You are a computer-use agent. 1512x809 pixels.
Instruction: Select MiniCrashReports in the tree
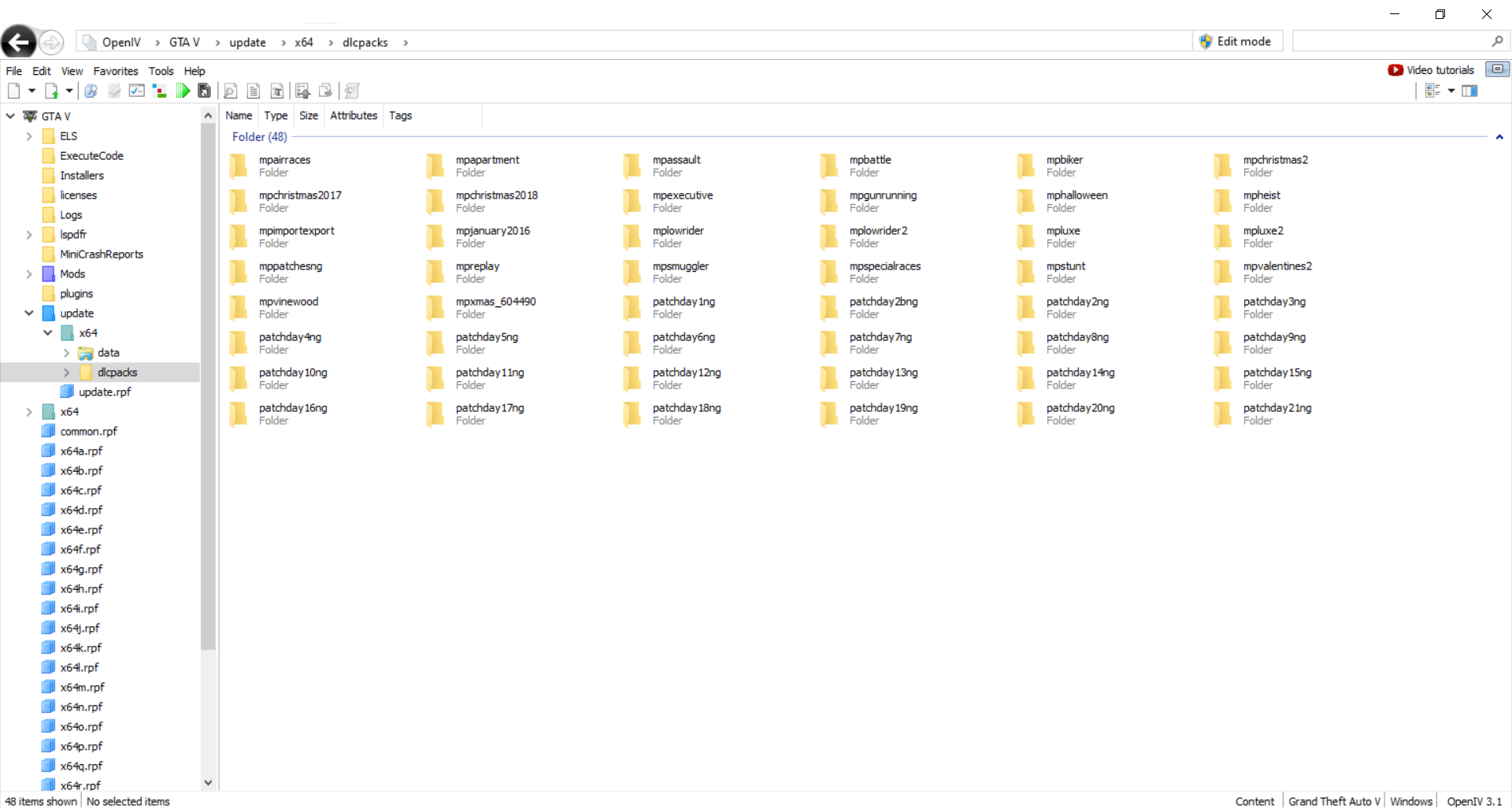102,254
